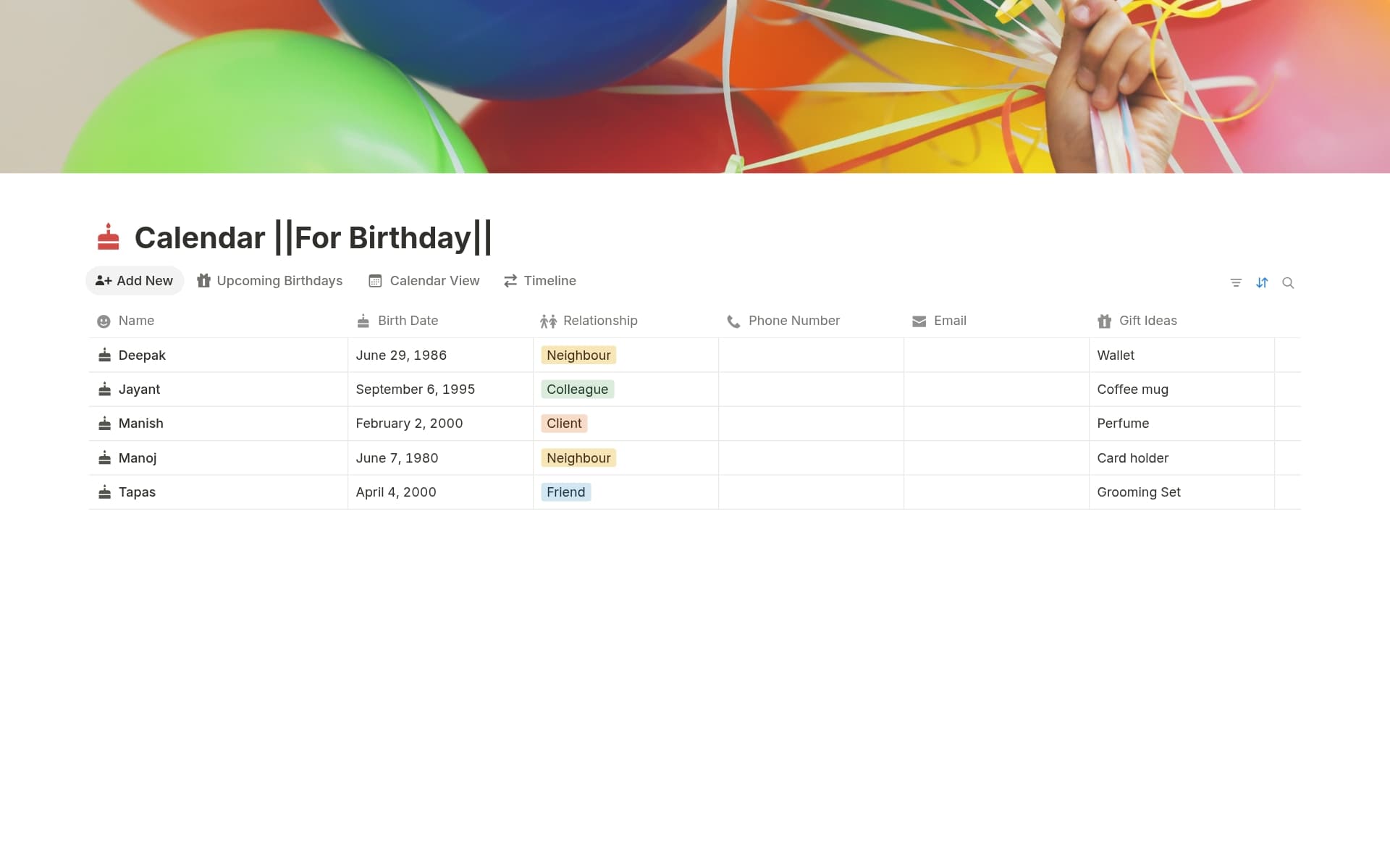Click the blue sort icon
This screenshot has height=868, width=1390.
coord(1262,282)
